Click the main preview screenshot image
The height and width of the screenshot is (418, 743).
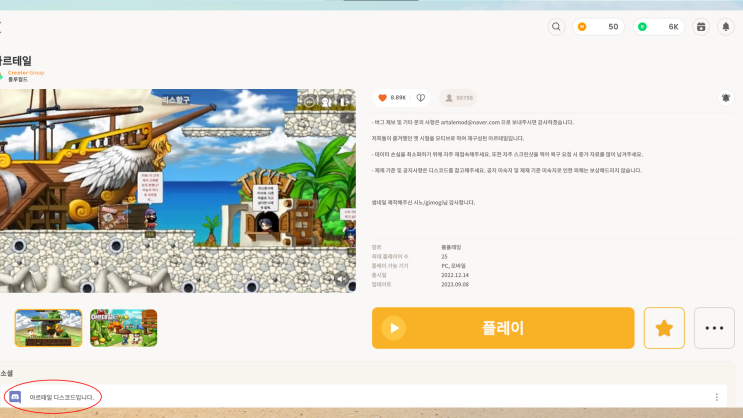coord(178,191)
